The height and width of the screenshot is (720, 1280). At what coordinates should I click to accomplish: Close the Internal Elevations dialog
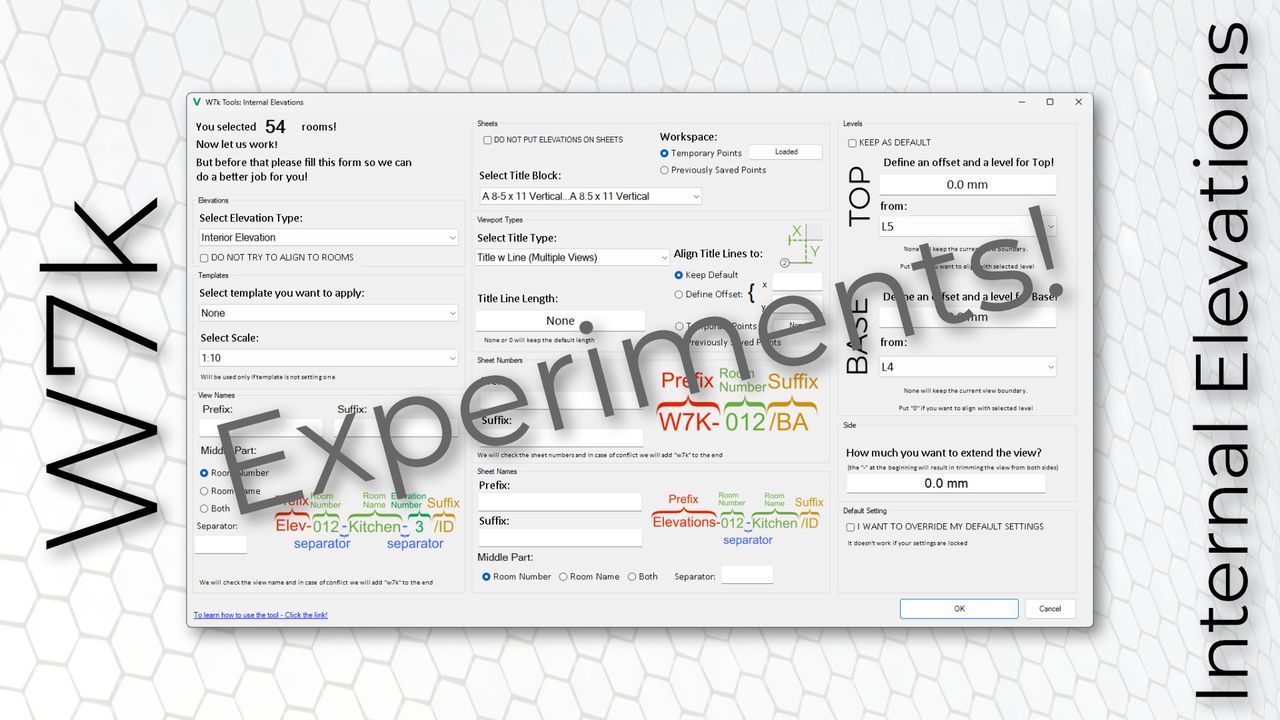pyautogui.click(x=1079, y=102)
